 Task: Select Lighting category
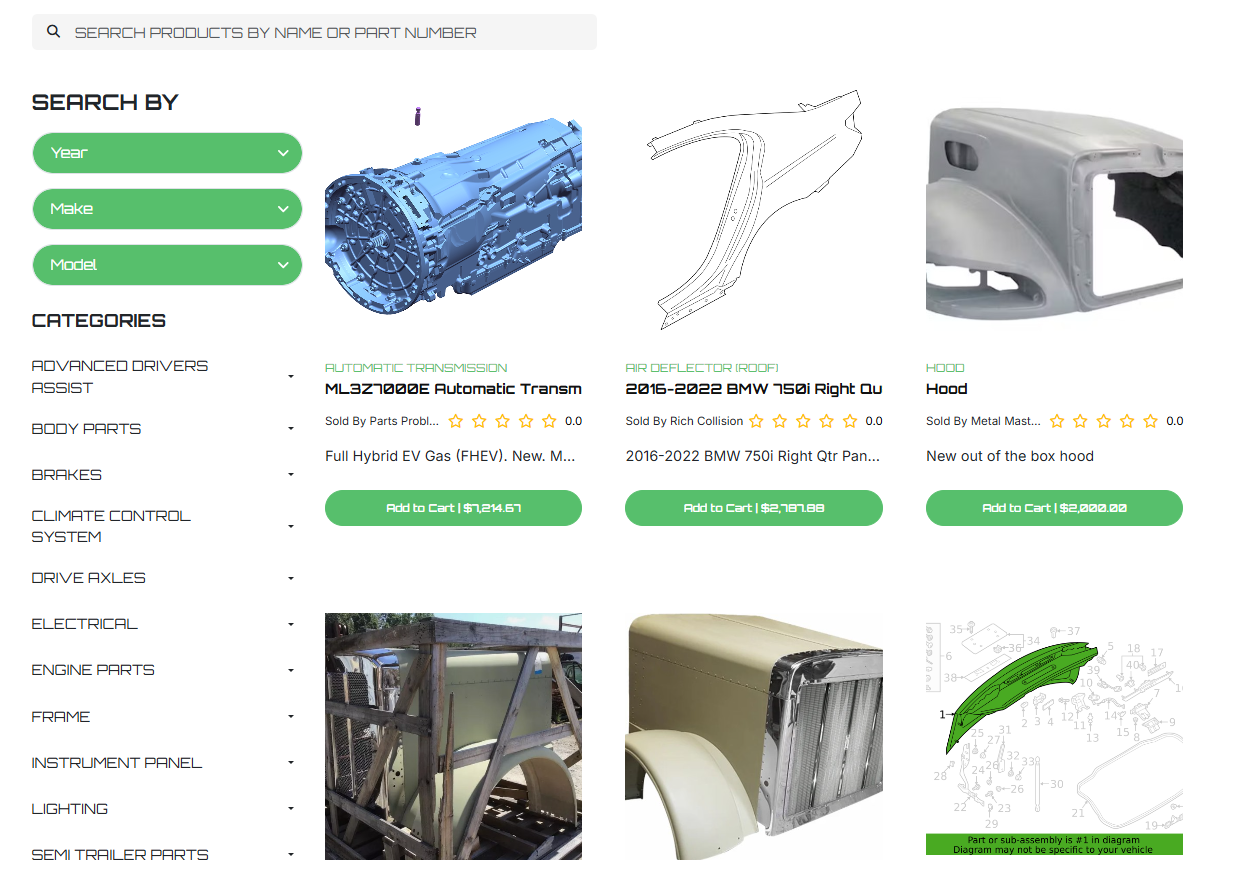(70, 809)
